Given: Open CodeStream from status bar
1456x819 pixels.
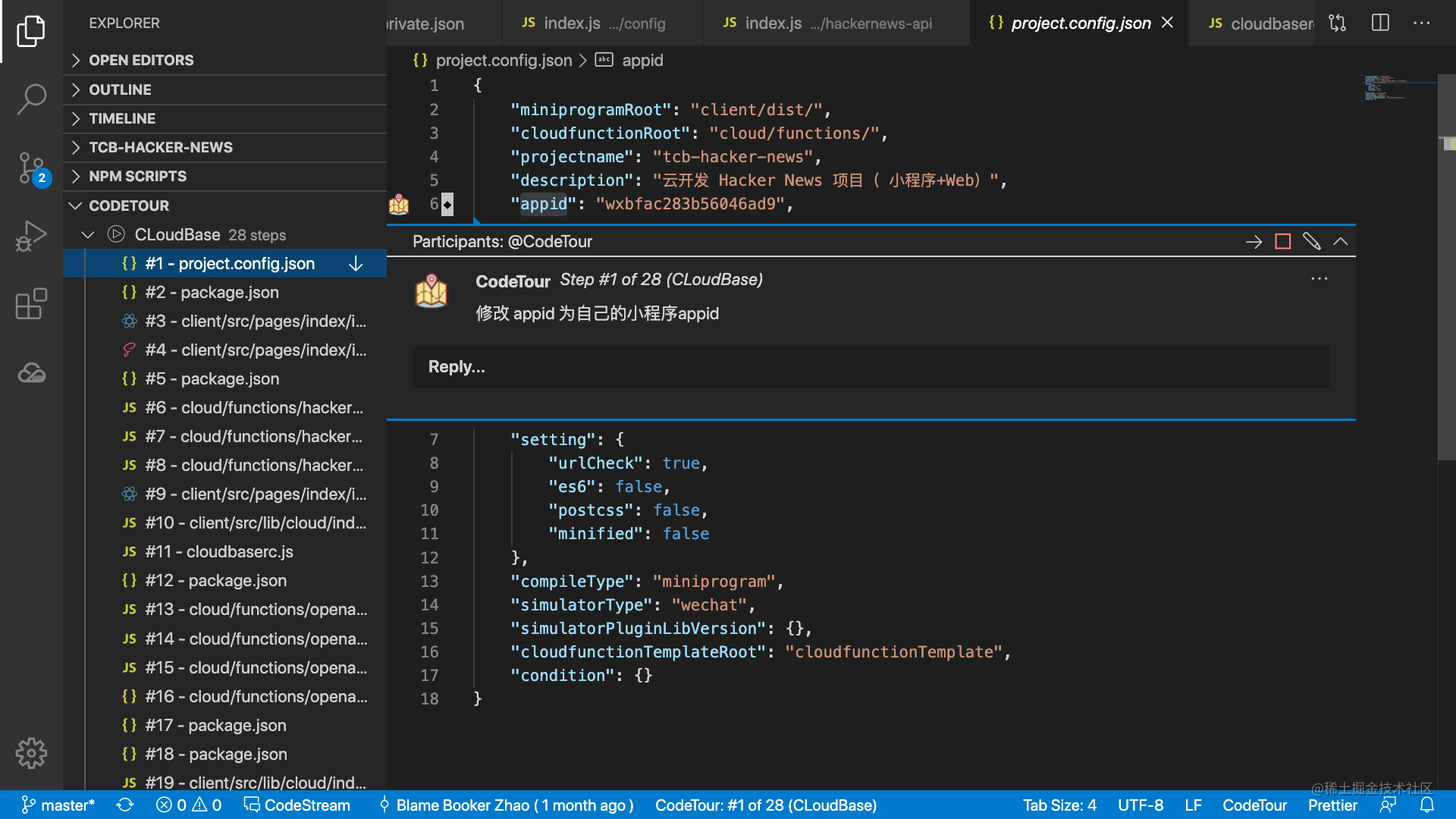Looking at the screenshot, I should (x=297, y=805).
